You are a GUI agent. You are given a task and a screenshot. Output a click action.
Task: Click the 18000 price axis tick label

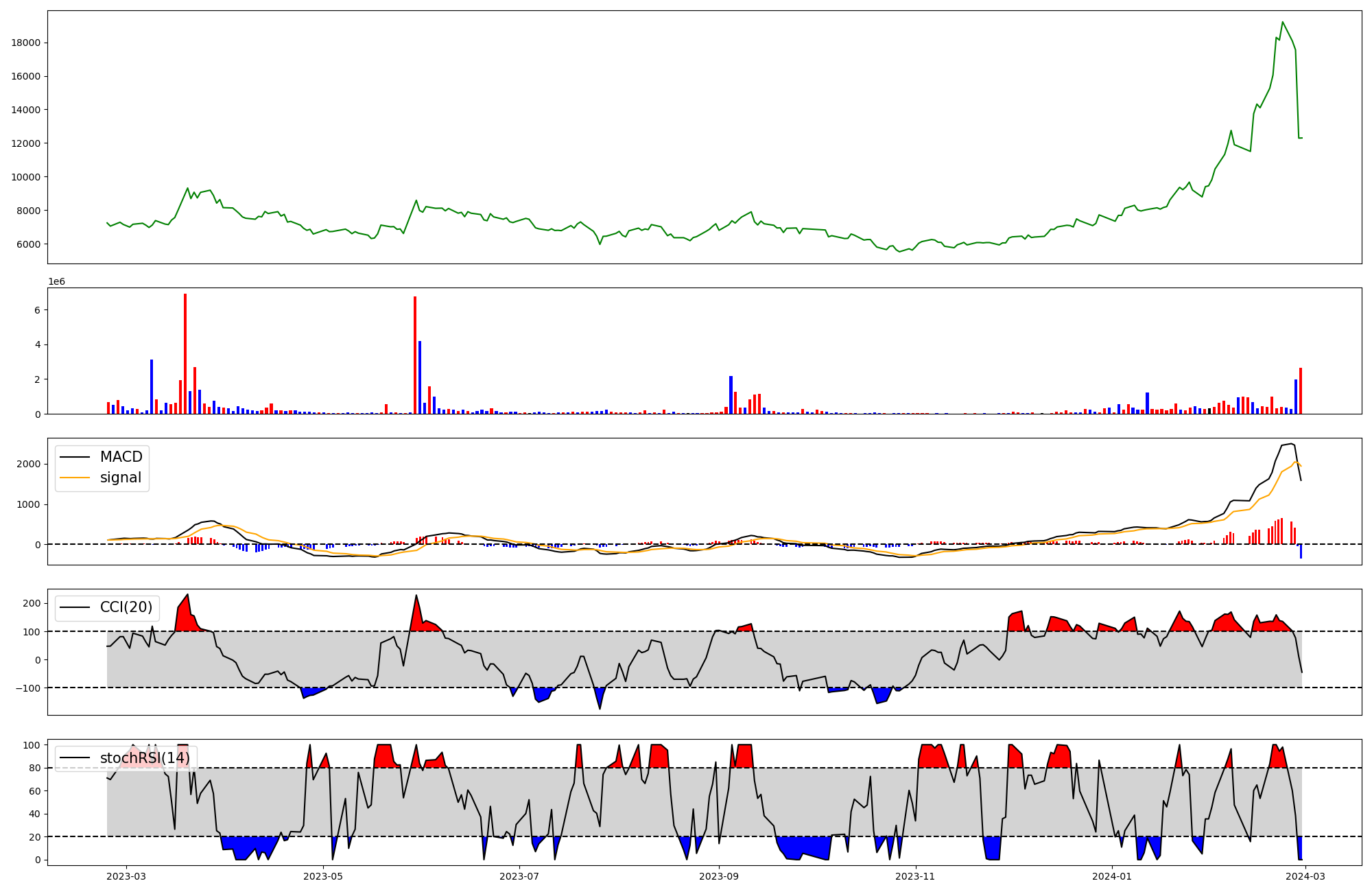25,43
